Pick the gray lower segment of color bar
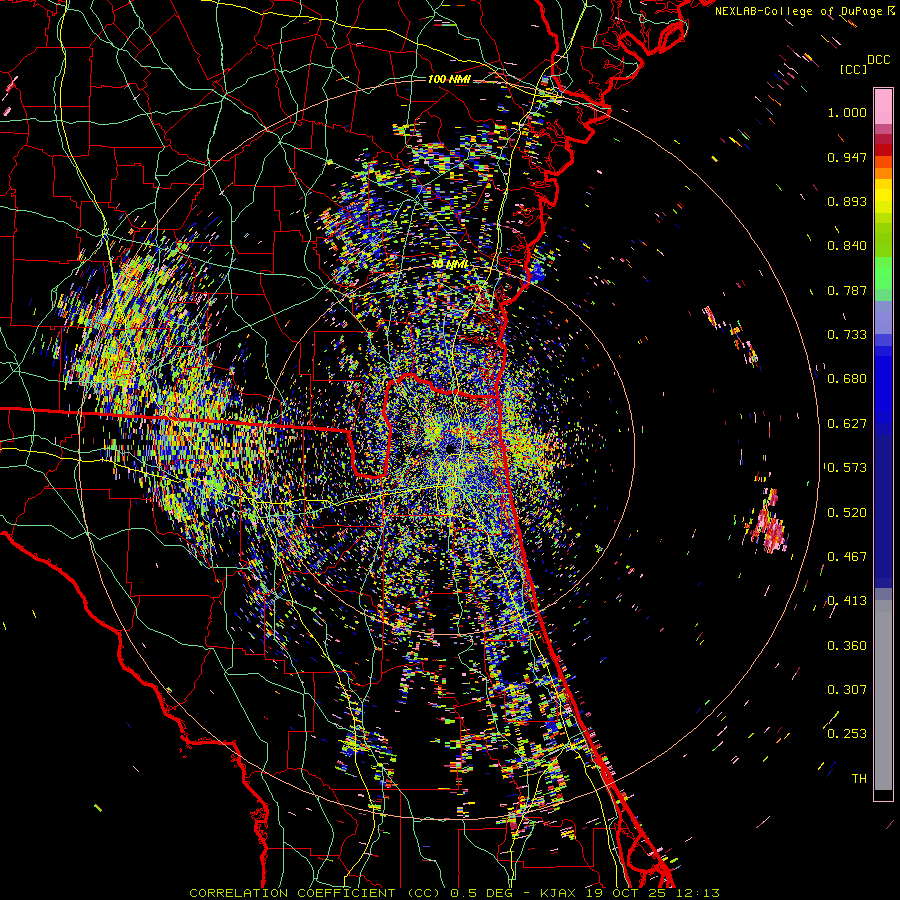 tap(883, 695)
